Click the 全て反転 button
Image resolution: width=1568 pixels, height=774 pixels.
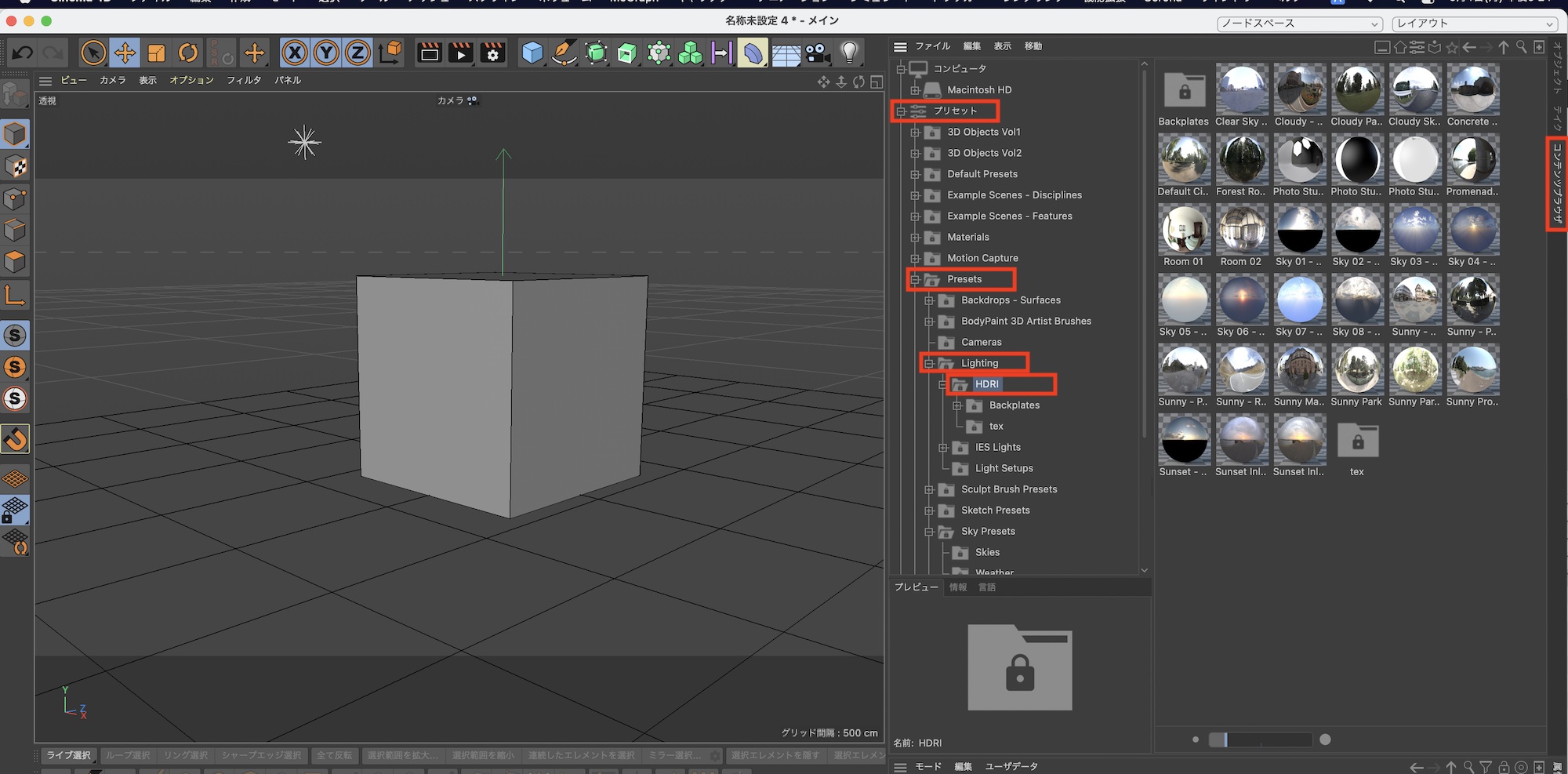[x=335, y=755]
